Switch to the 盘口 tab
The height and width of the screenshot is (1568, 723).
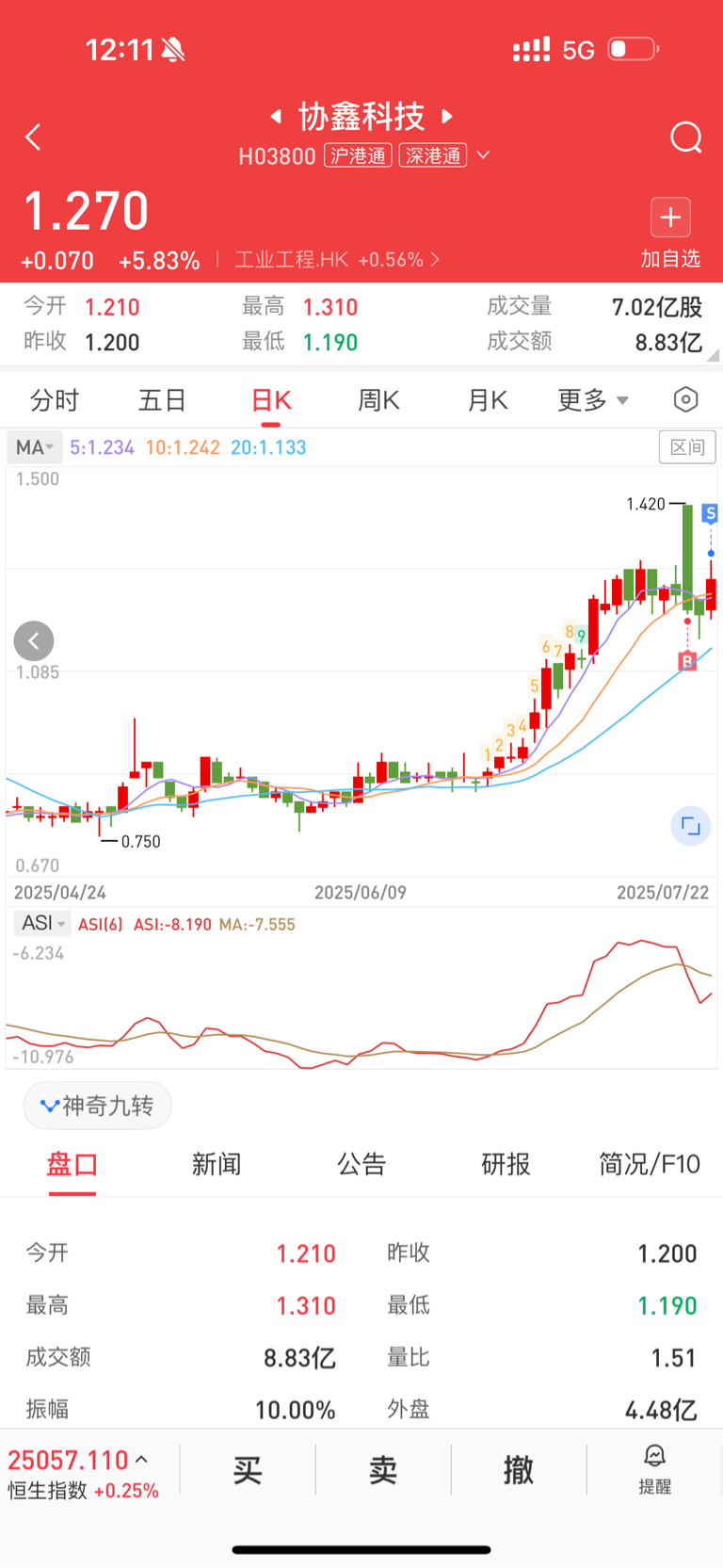(x=72, y=1165)
